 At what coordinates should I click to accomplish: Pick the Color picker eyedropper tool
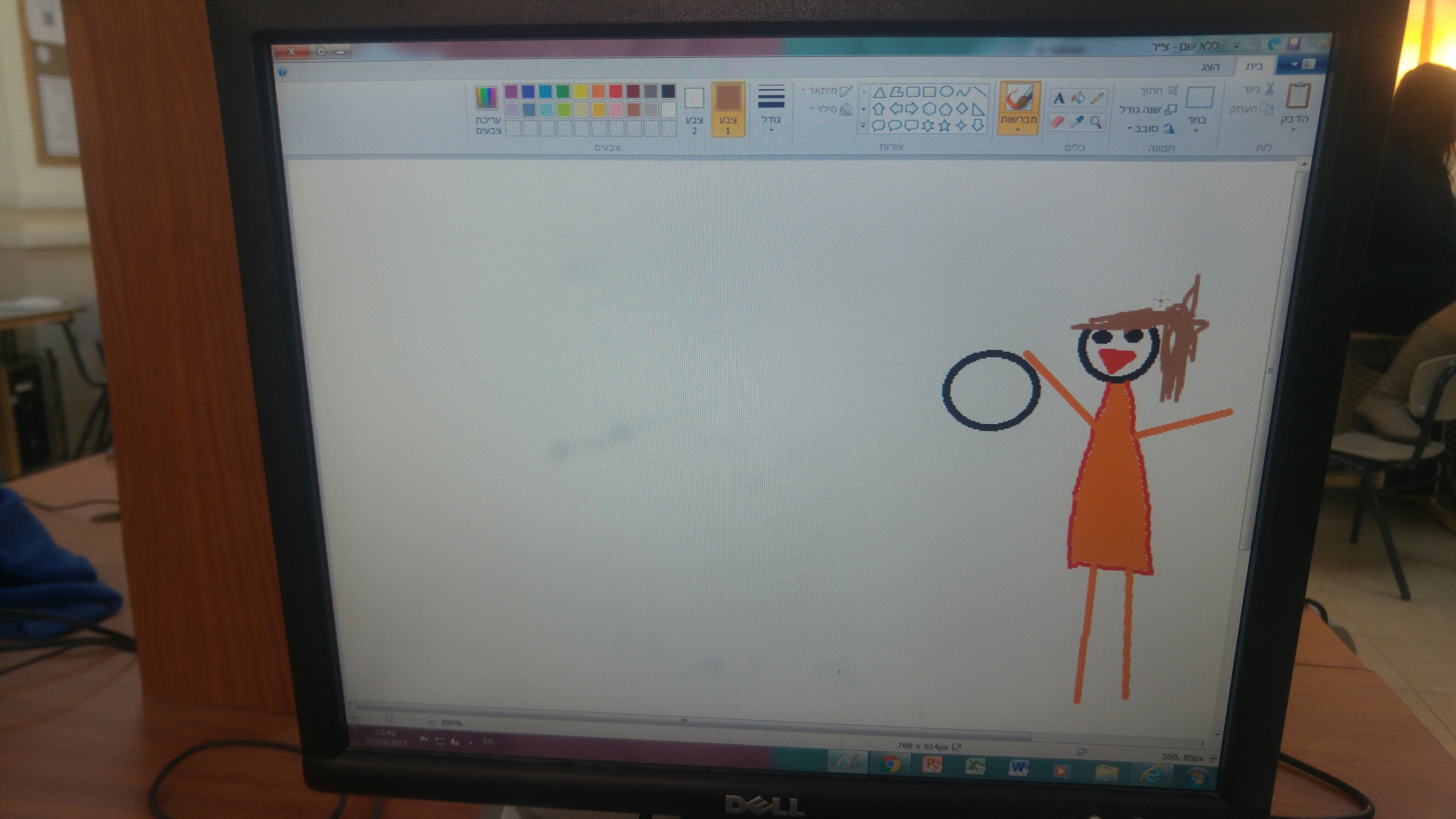[x=1077, y=122]
